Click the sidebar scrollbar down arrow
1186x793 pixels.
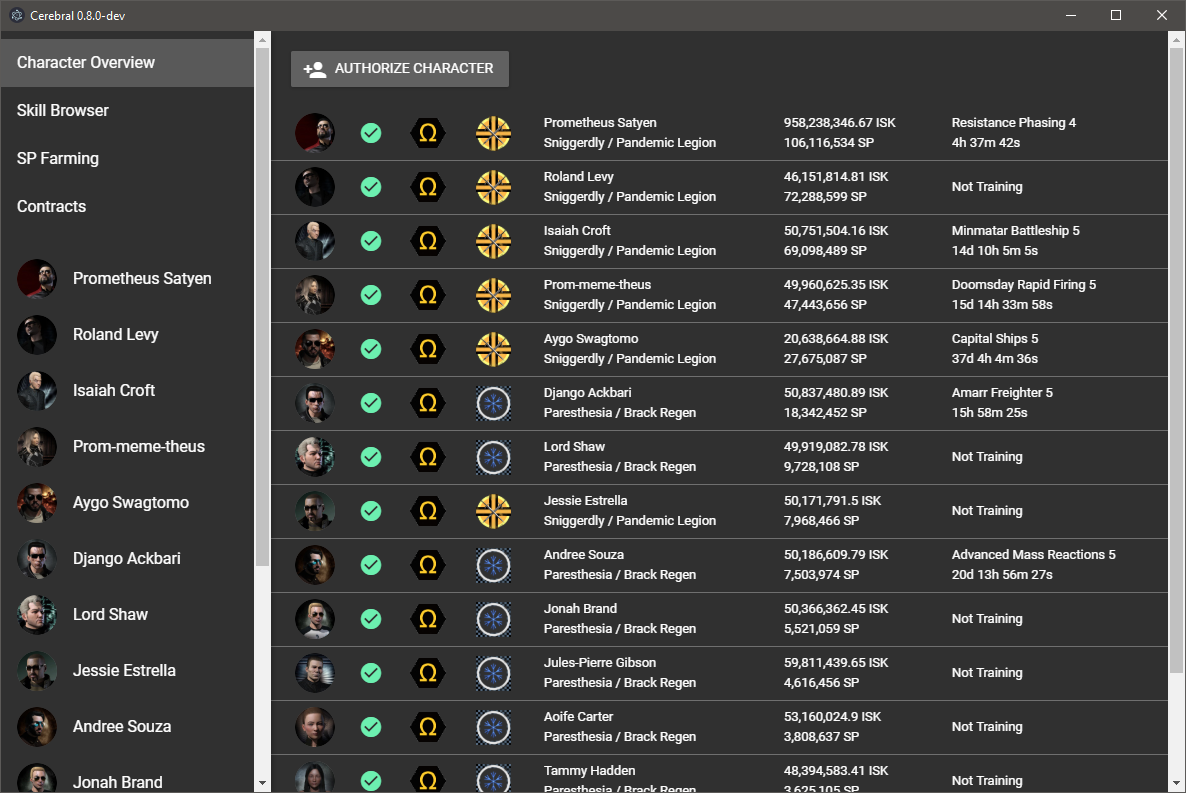pyautogui.click(x=262, y=784)
